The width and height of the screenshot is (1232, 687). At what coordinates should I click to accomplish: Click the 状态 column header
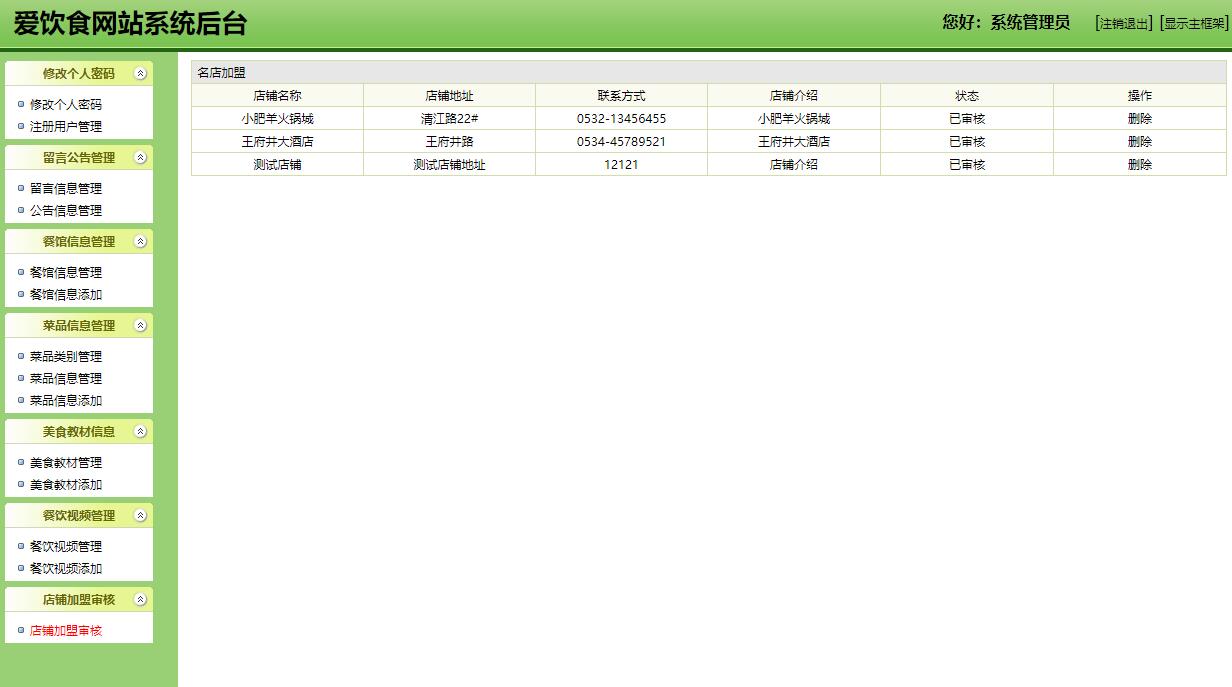pos(967,95)
